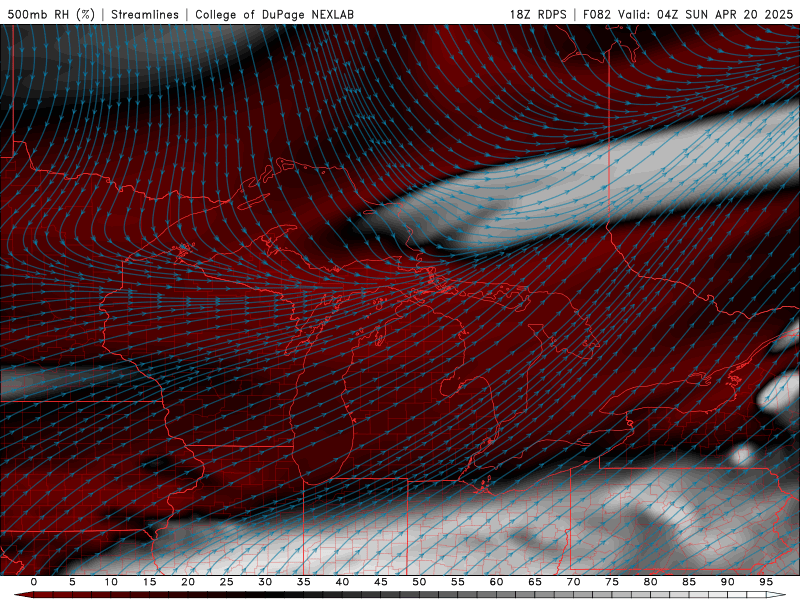This screenshot has height=600, width=800.
Task: Click the colorbar label '95'
Action: tap(766, 582)
